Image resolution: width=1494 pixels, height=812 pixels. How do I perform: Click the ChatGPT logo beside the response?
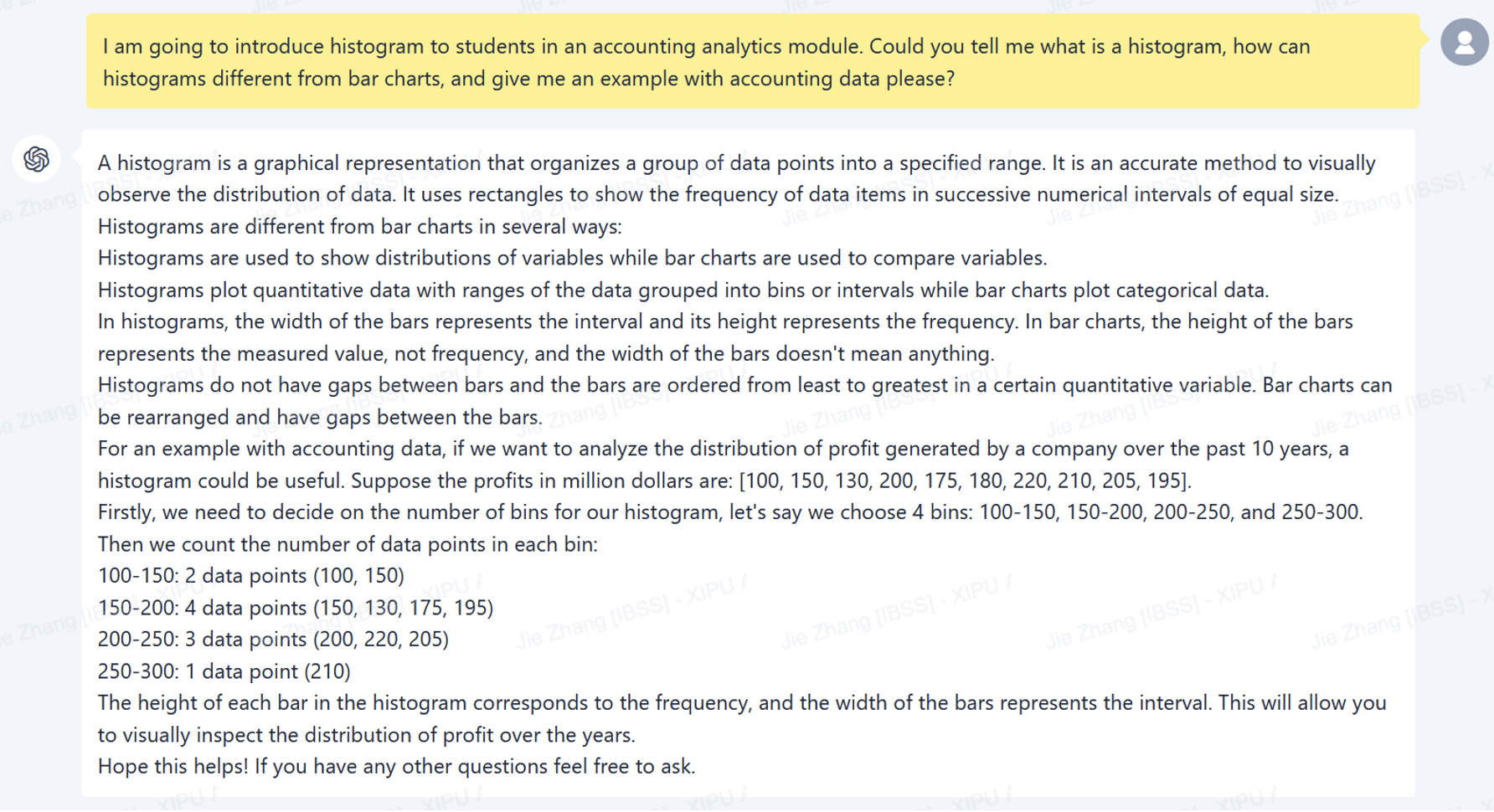[x=36, y=158]
